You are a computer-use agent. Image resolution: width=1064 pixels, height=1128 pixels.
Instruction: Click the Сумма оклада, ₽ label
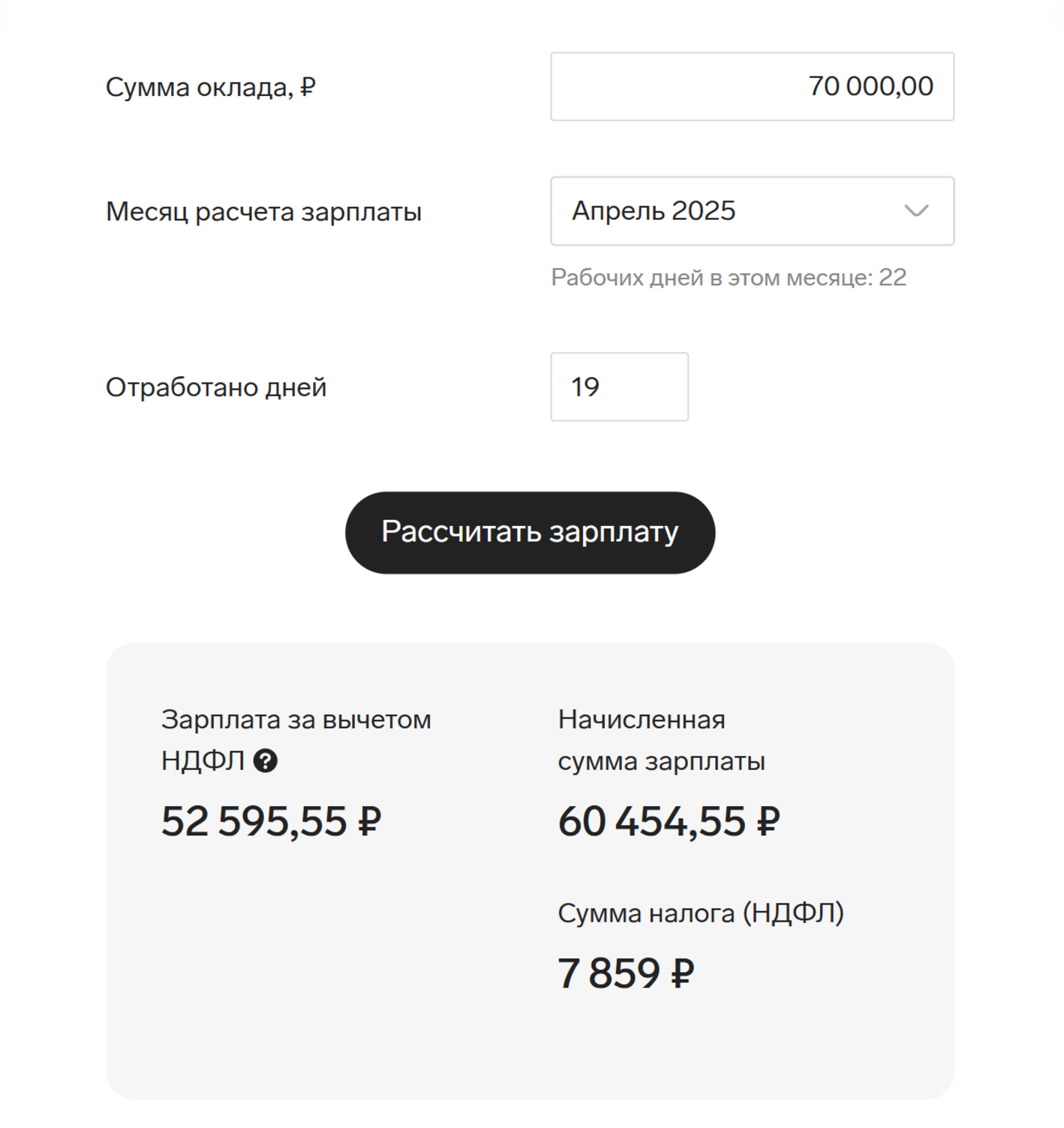[211, 88]
